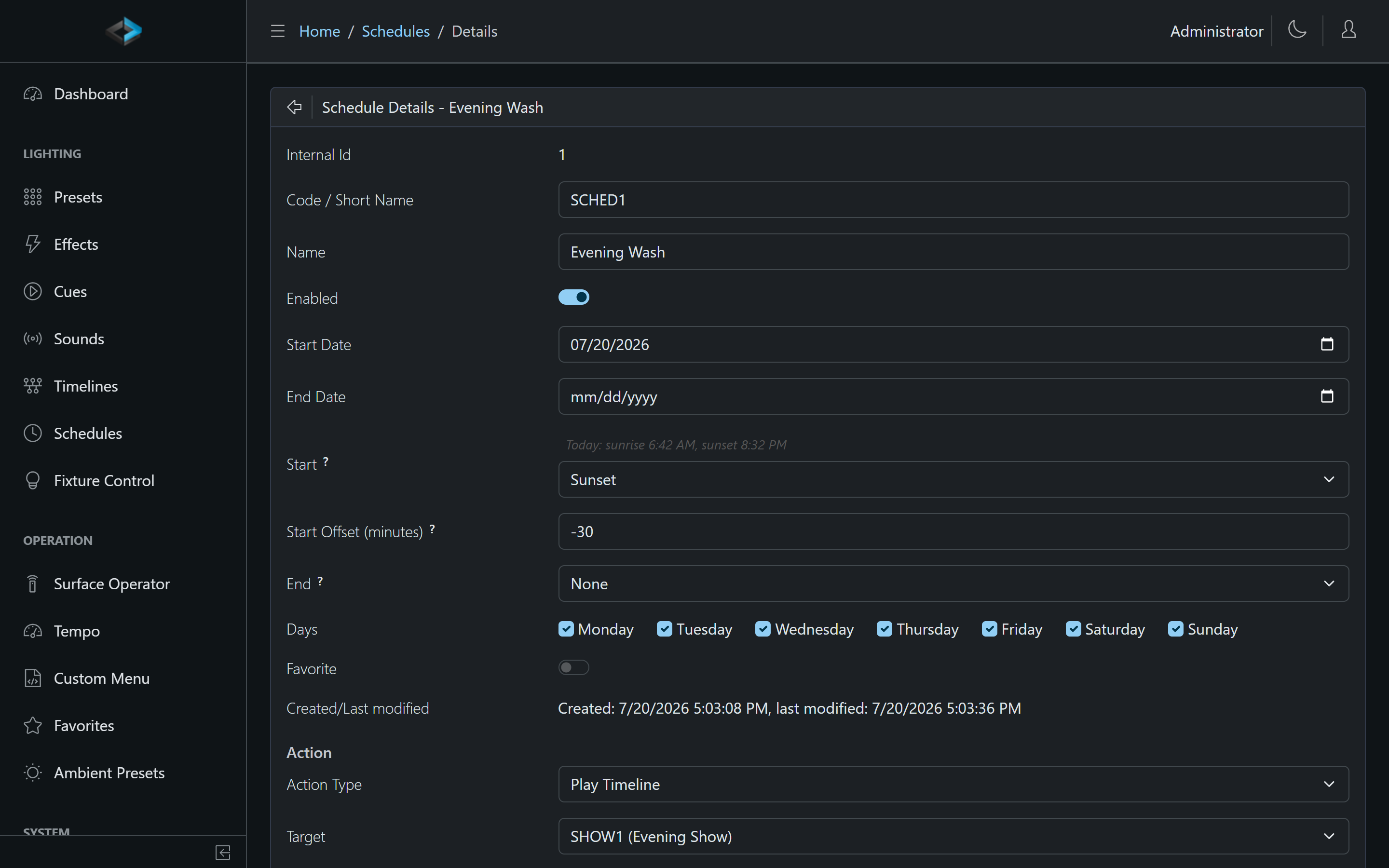Click the Tempo gauge icon

pos(33,631)
